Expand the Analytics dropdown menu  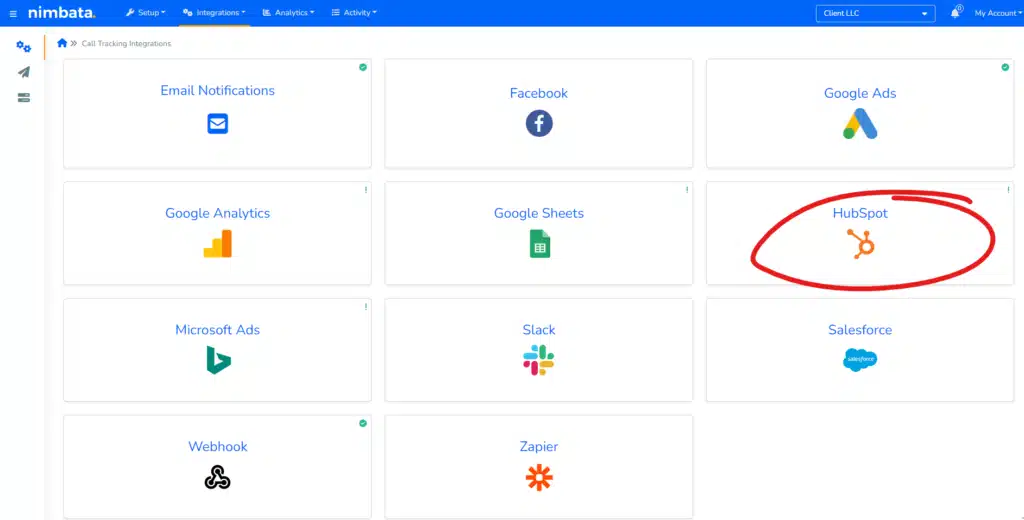[289, 12]
